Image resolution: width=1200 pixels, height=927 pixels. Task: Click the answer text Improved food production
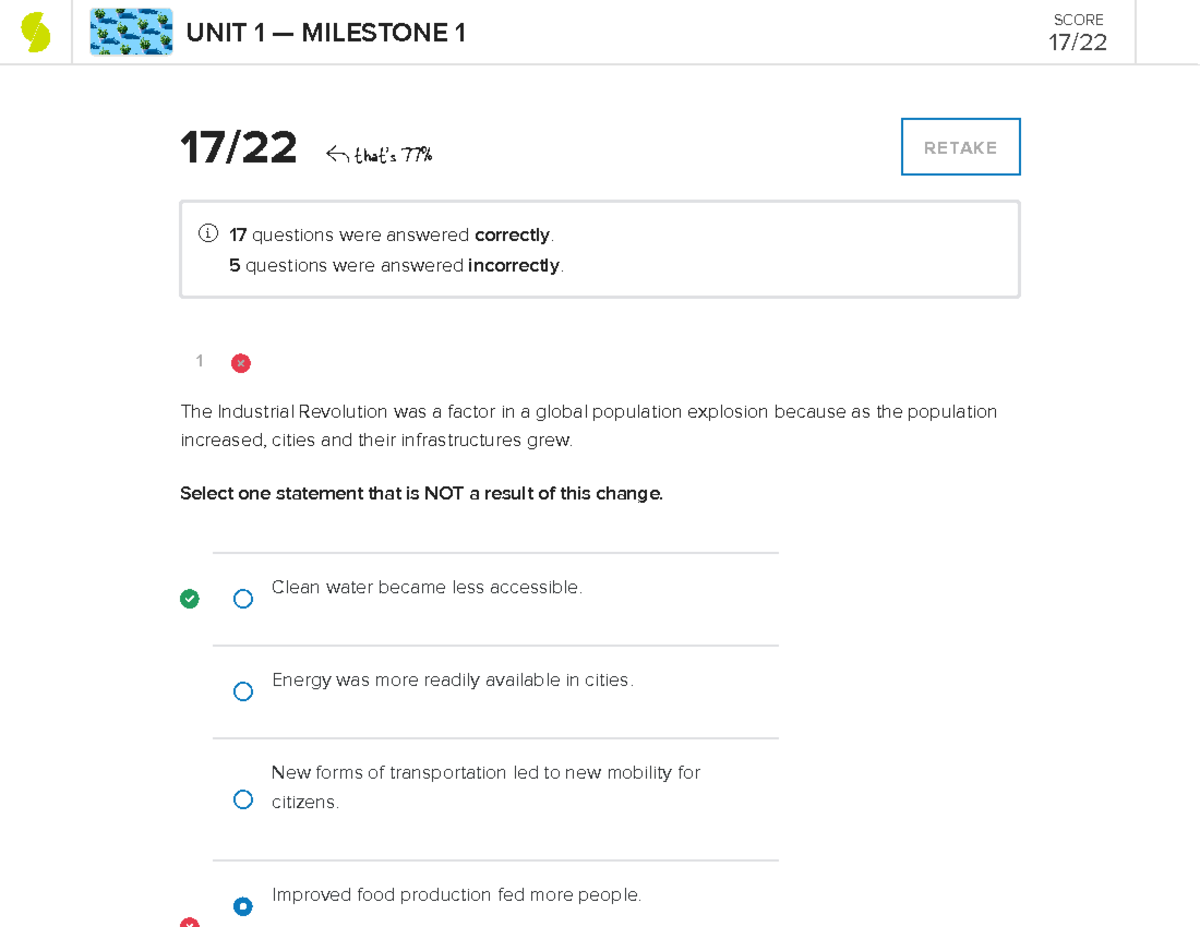456,895
